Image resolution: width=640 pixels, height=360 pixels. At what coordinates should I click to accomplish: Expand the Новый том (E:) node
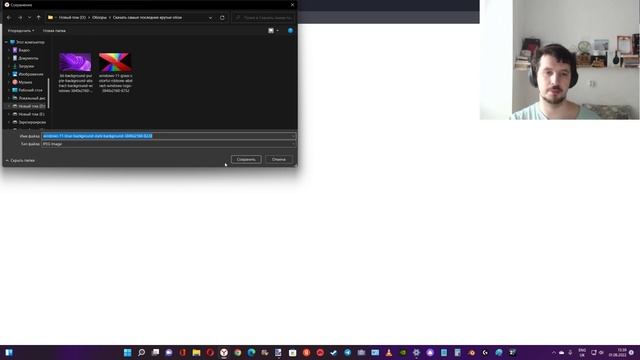coord(9,114)
